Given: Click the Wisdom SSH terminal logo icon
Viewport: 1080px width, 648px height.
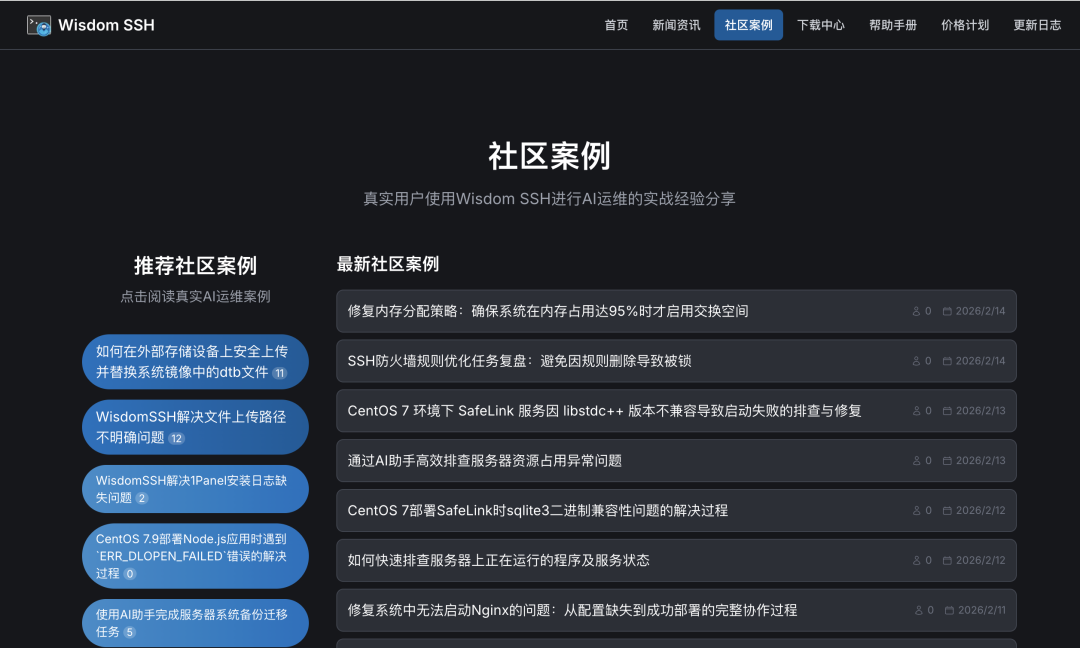Looking at the screenshot, I should pyautogui.click(x=39, y=25).
